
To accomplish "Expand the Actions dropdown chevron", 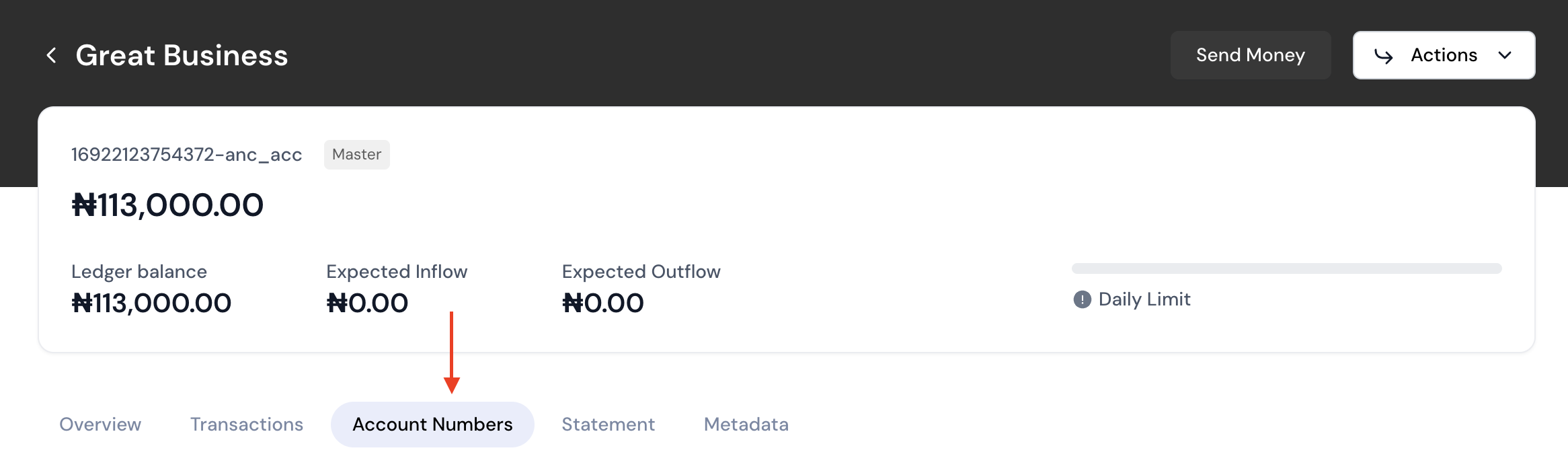I will point(1505,55).
